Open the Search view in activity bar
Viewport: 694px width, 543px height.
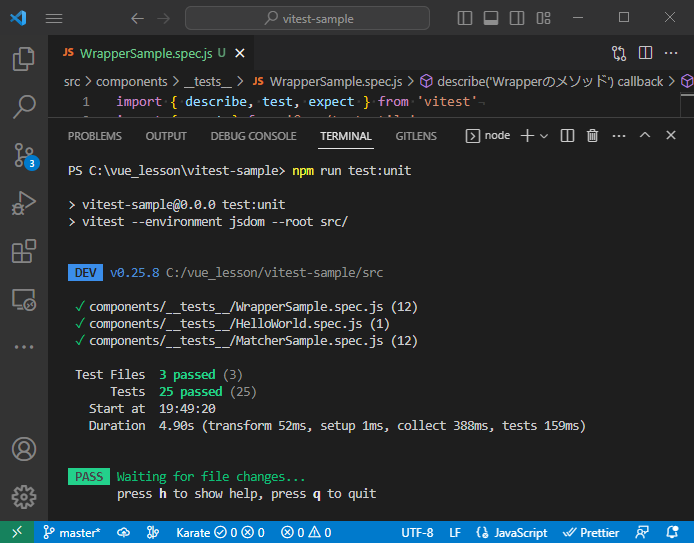(x=23, y=107)
